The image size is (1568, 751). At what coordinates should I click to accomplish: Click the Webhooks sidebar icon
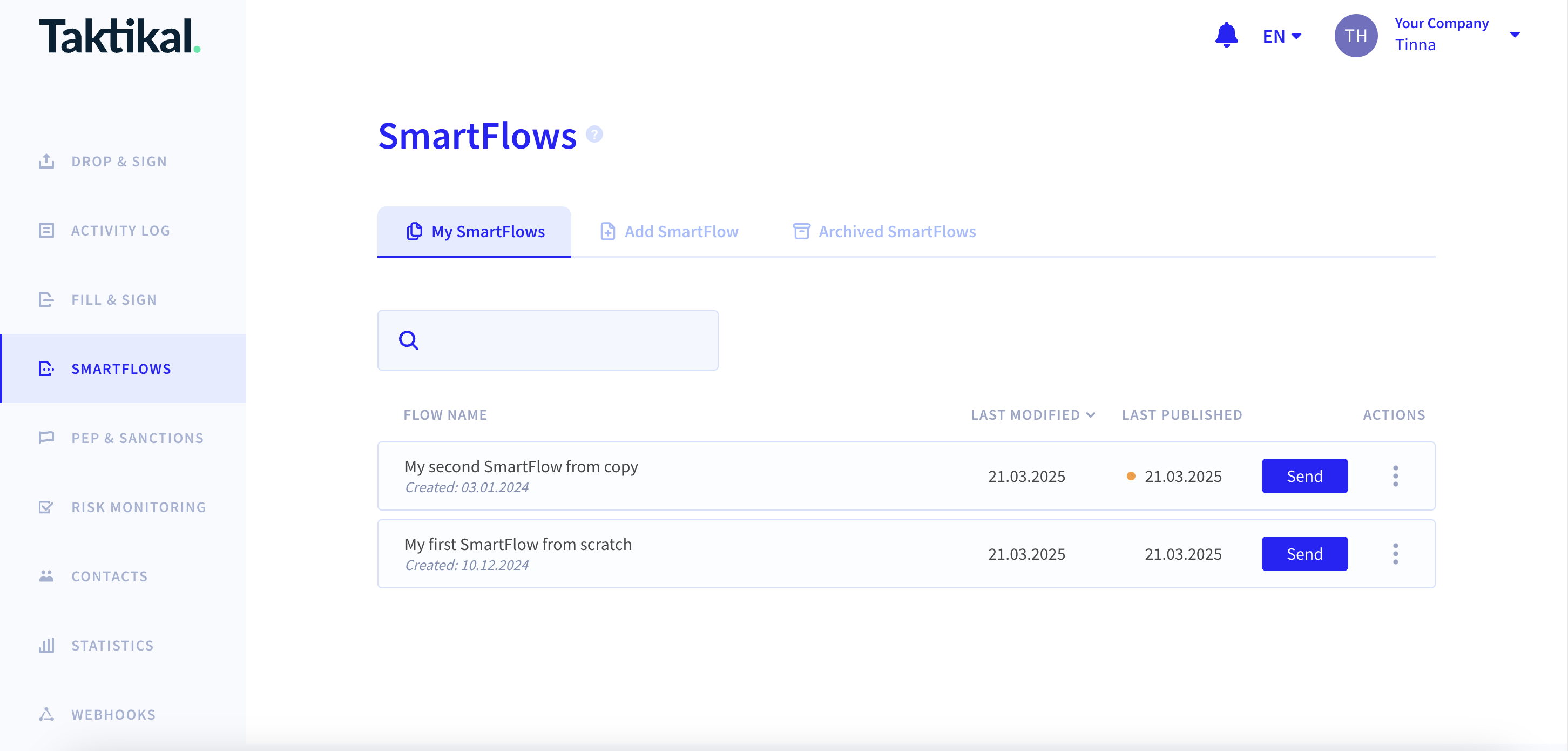46,714
